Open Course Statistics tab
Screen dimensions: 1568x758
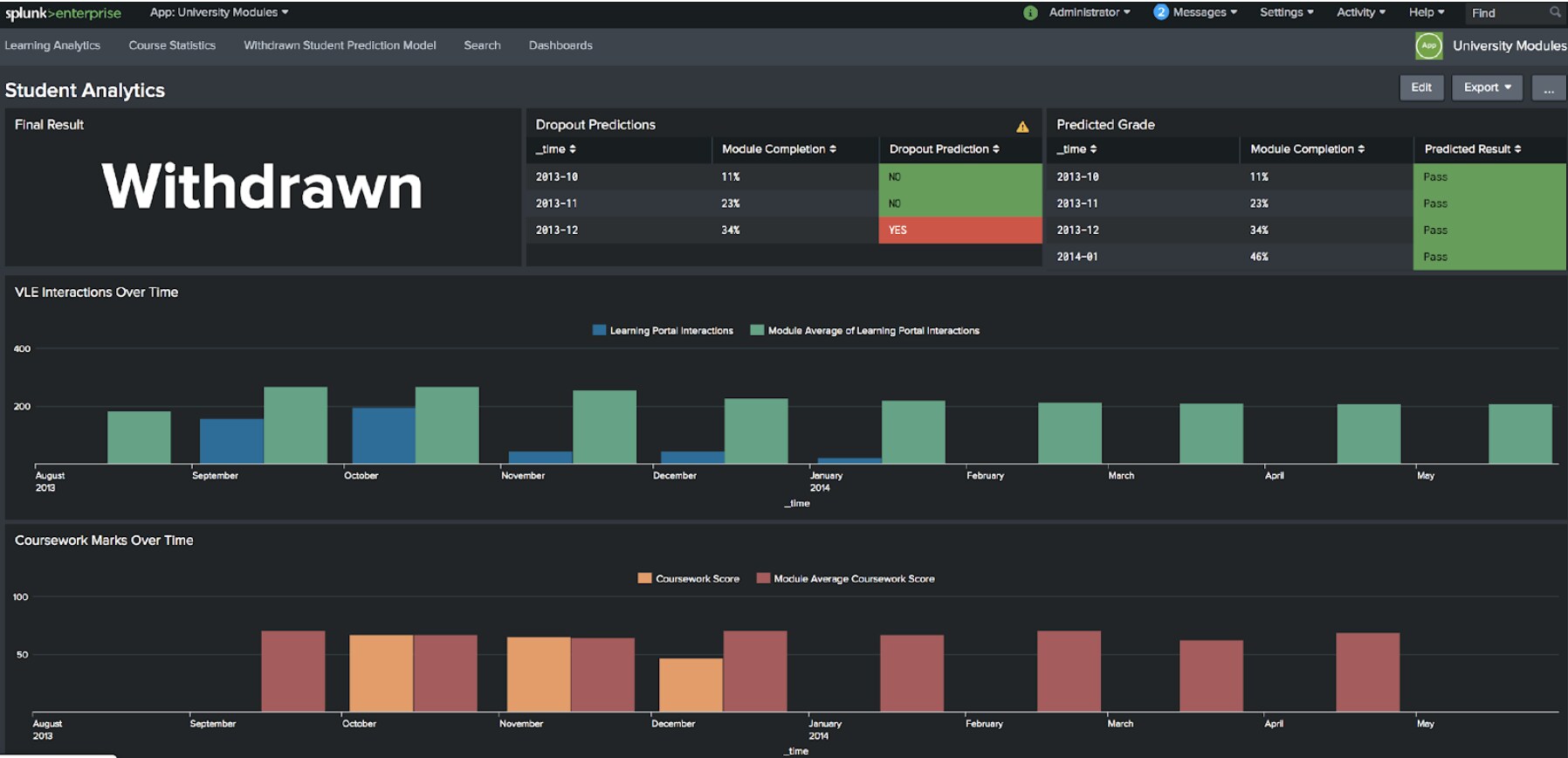click(x=172, y=45)
